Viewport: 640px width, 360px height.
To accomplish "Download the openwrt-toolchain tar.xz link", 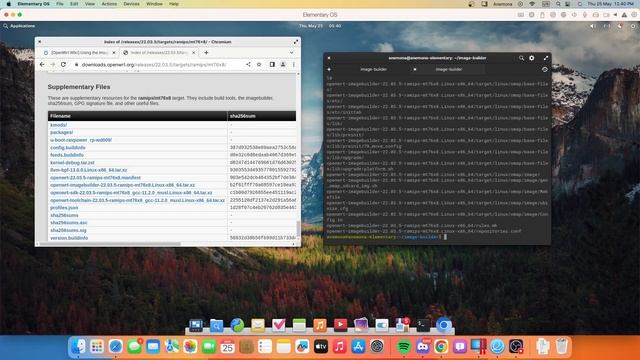I will pos(138,200).
